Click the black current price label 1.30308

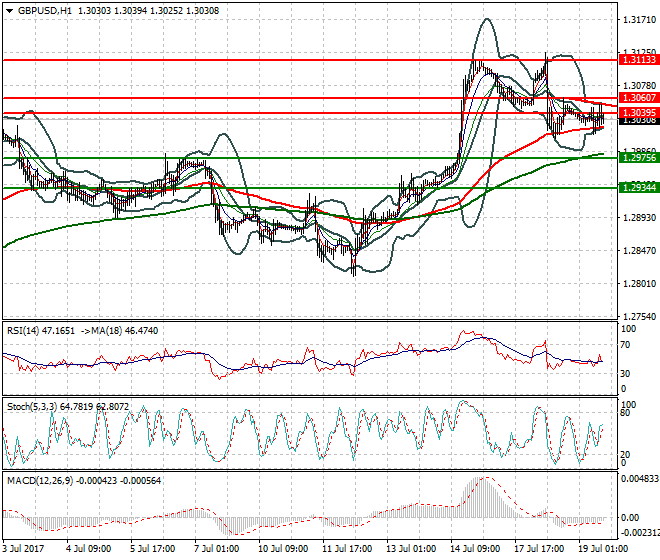[x=639, y=121]
